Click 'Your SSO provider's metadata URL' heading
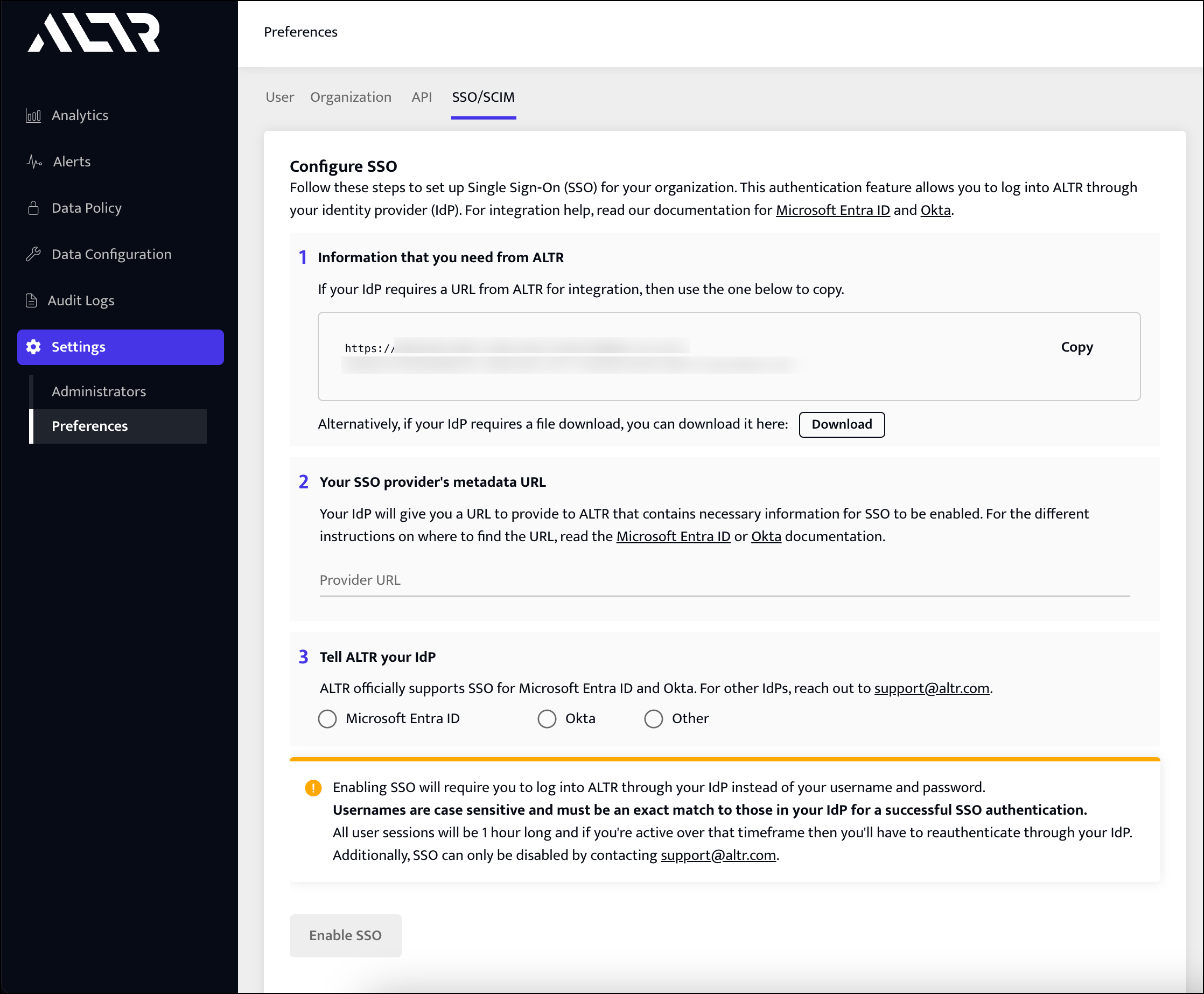Image resolution: width=1204 pixels, height=994 pixels. (433, 482)
